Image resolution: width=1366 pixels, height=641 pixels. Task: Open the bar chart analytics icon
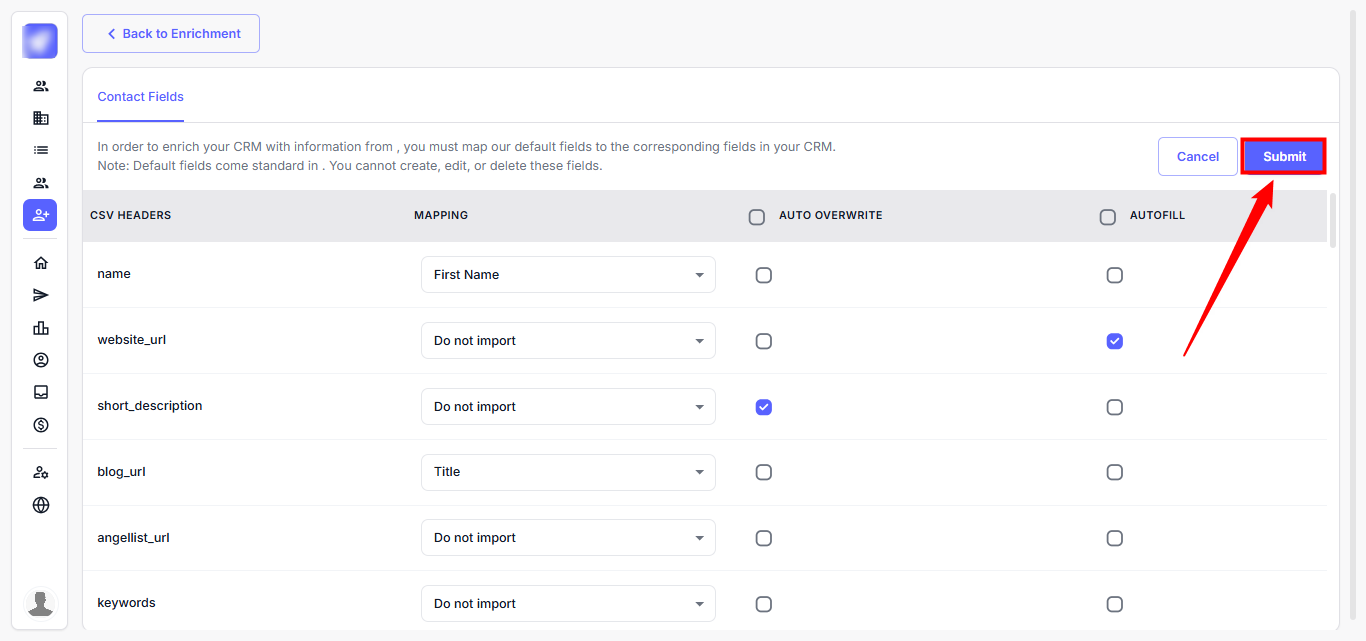pyautogui.click(x=40, y=328)
